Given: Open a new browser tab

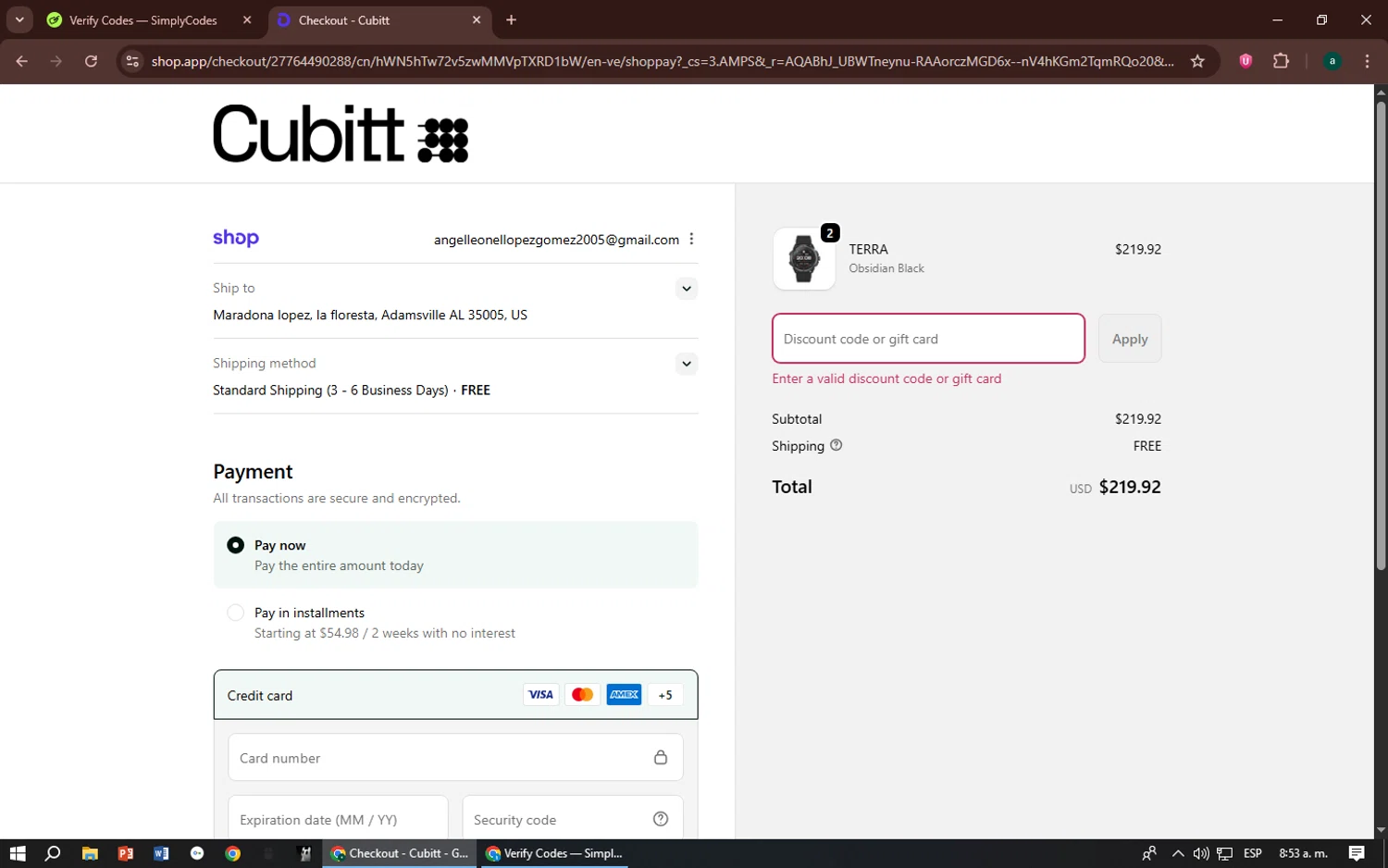Looking at the screenshot, I should (511, 19).
